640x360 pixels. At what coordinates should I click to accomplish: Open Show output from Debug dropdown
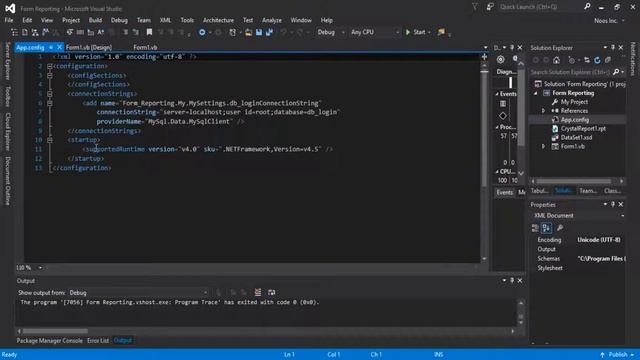pyautogui.click(x=138, y=293)
